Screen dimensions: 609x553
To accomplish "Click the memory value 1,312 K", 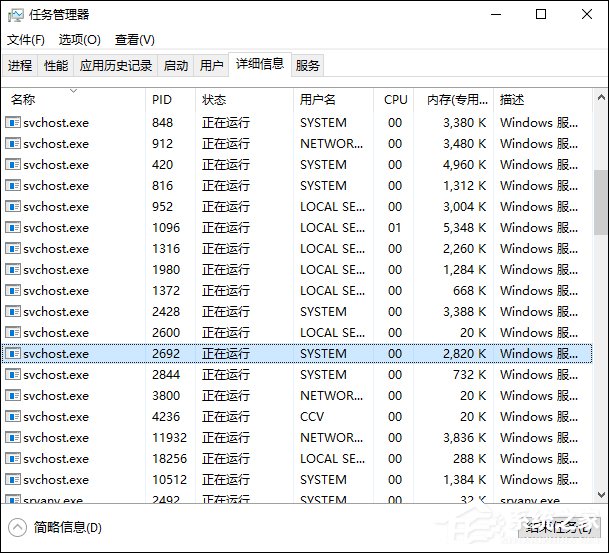I will 464,186.
